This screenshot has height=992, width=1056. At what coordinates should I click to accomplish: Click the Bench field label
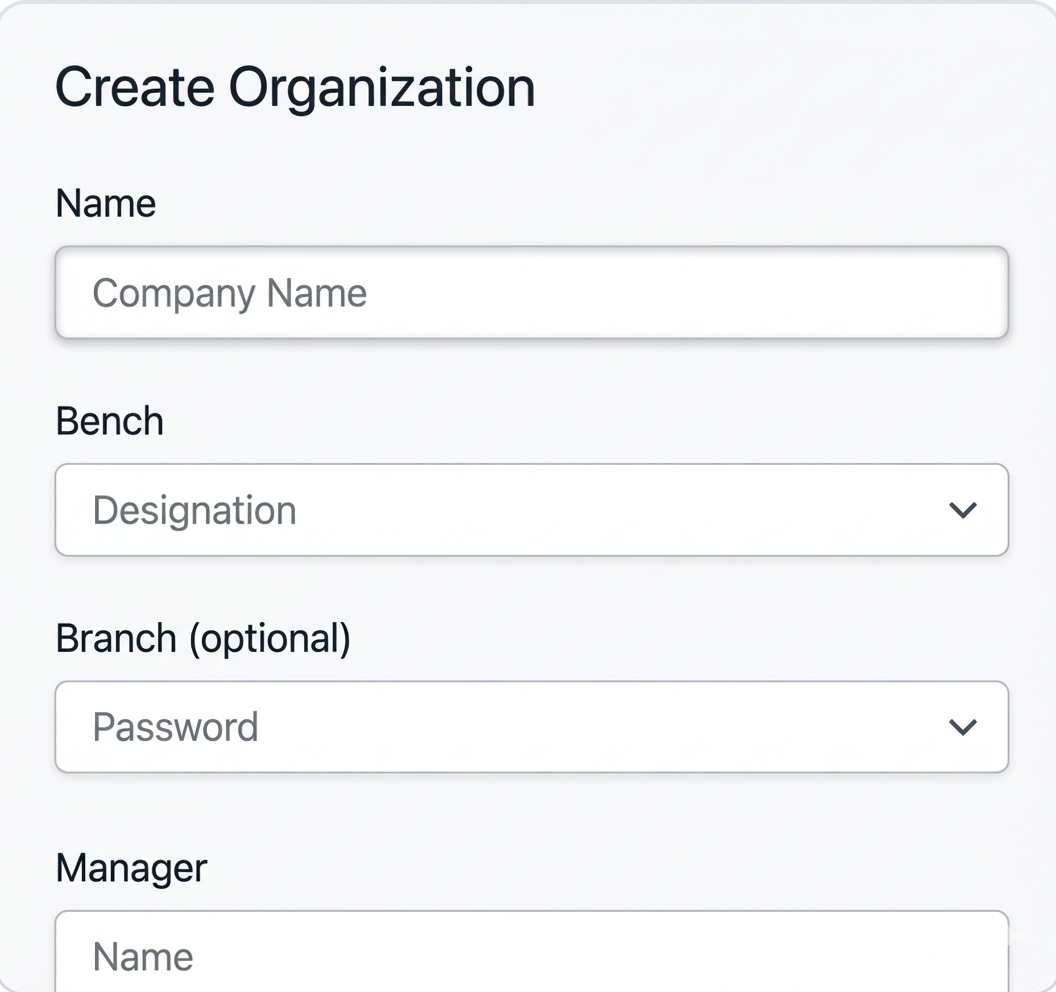tap(110, 421)
